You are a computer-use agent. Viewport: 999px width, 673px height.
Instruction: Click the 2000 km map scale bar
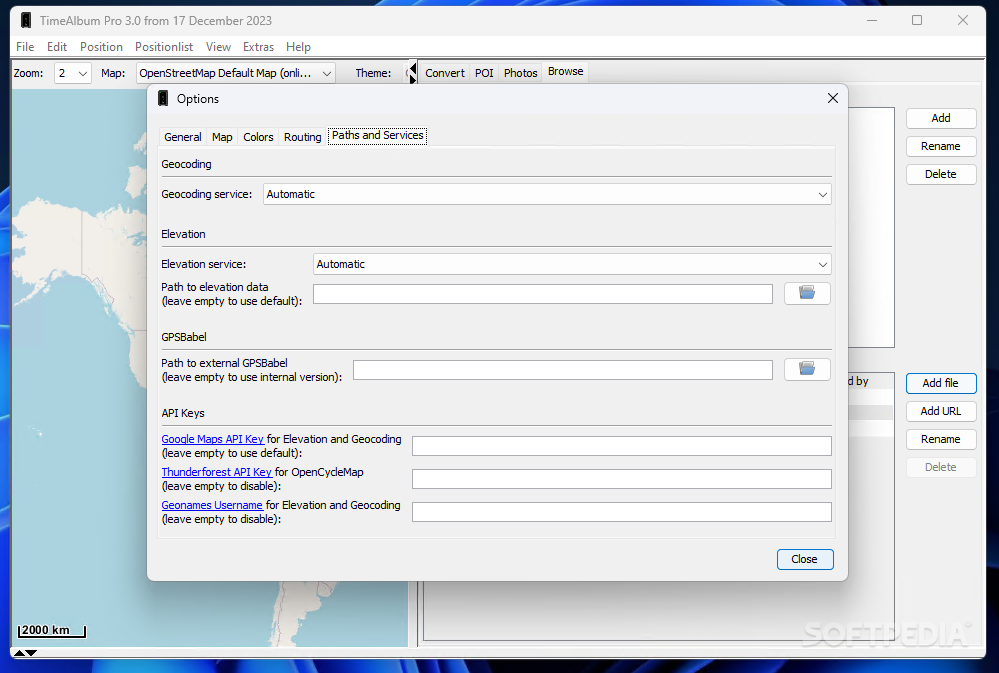51,630
